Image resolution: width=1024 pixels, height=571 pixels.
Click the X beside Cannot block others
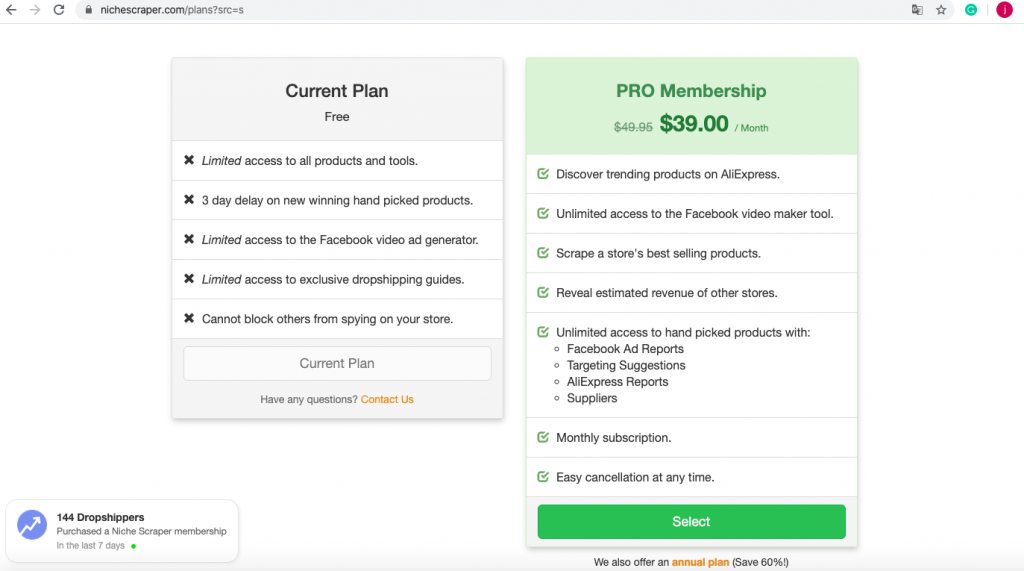tap(189, 318)
